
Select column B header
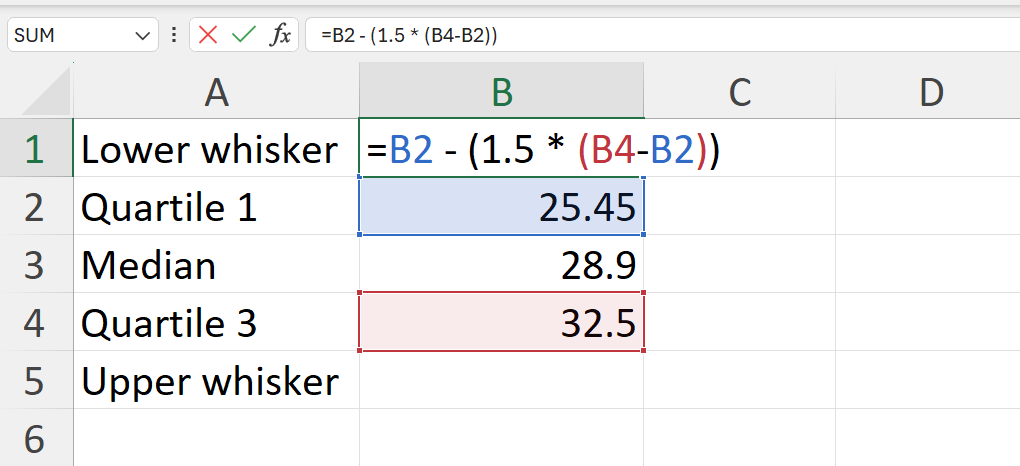[502, 91]
